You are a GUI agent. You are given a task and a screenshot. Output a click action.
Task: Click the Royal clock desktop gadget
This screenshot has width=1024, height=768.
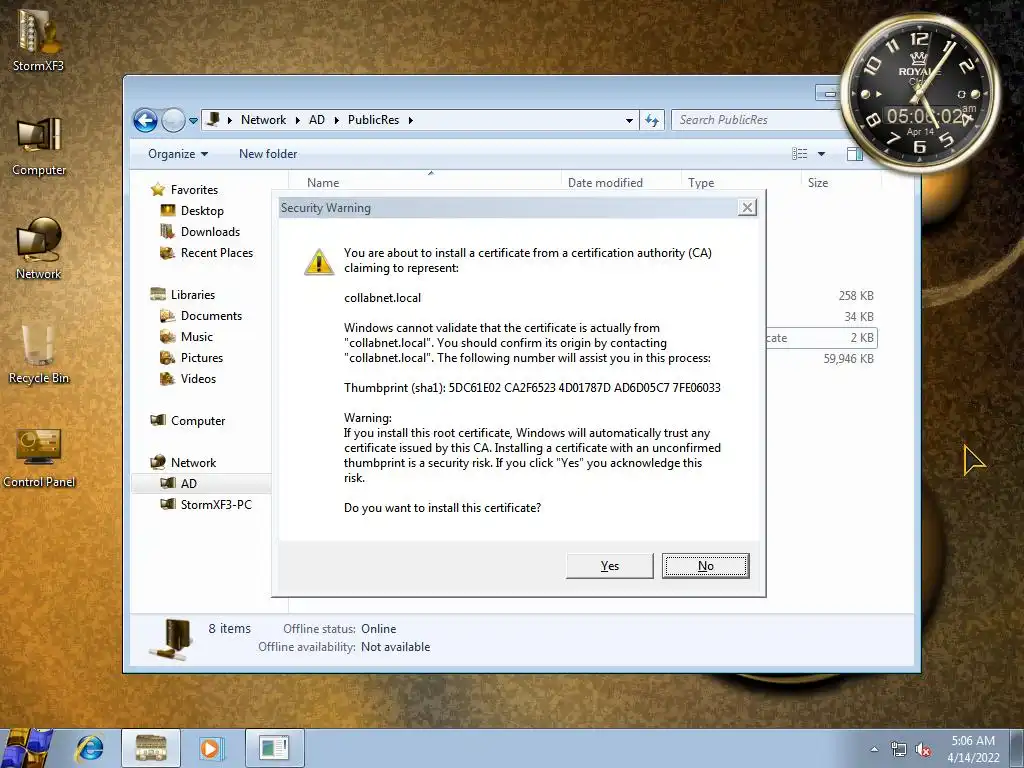tap(920, 93)
